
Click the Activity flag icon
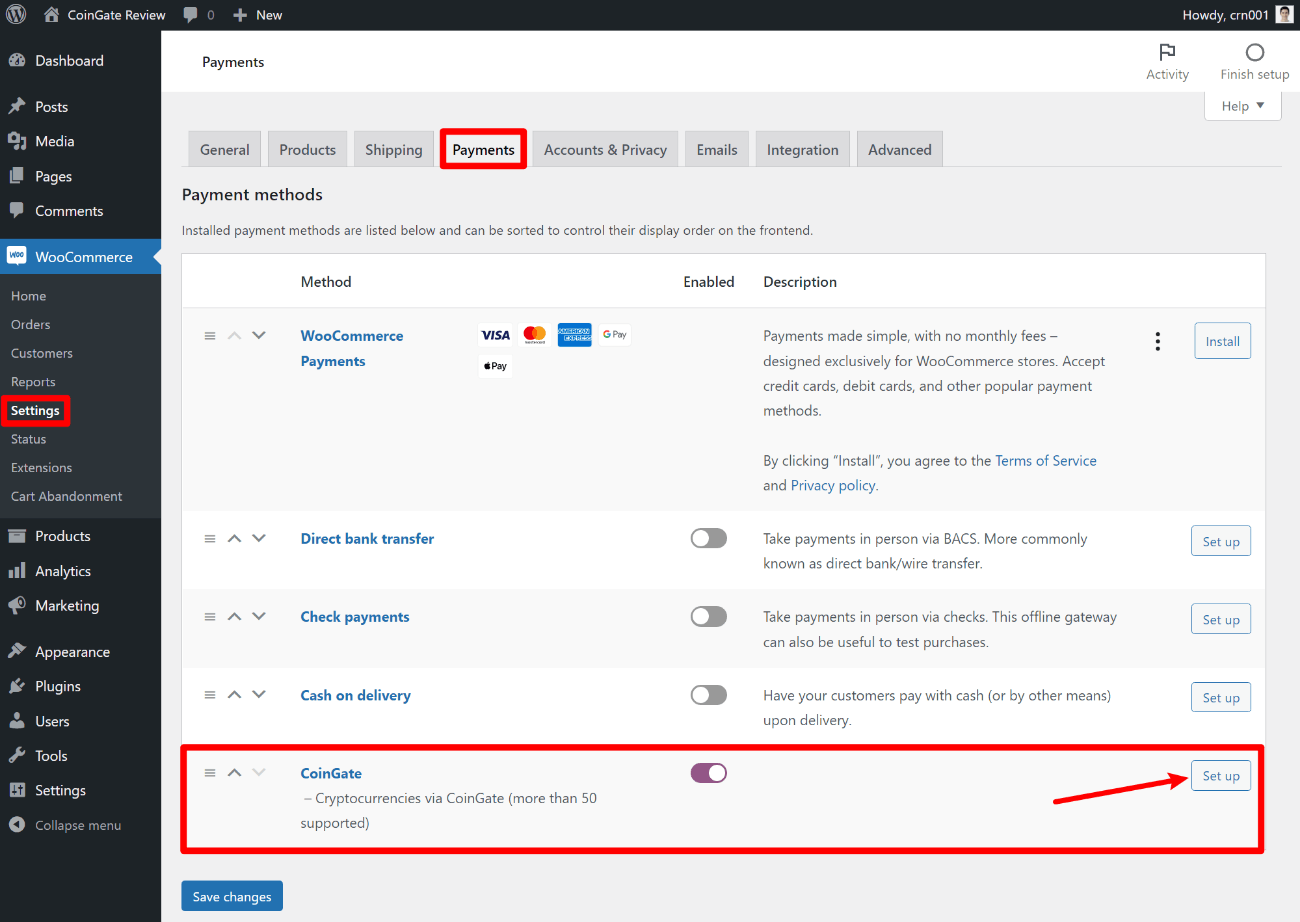tap(1167, 52)
